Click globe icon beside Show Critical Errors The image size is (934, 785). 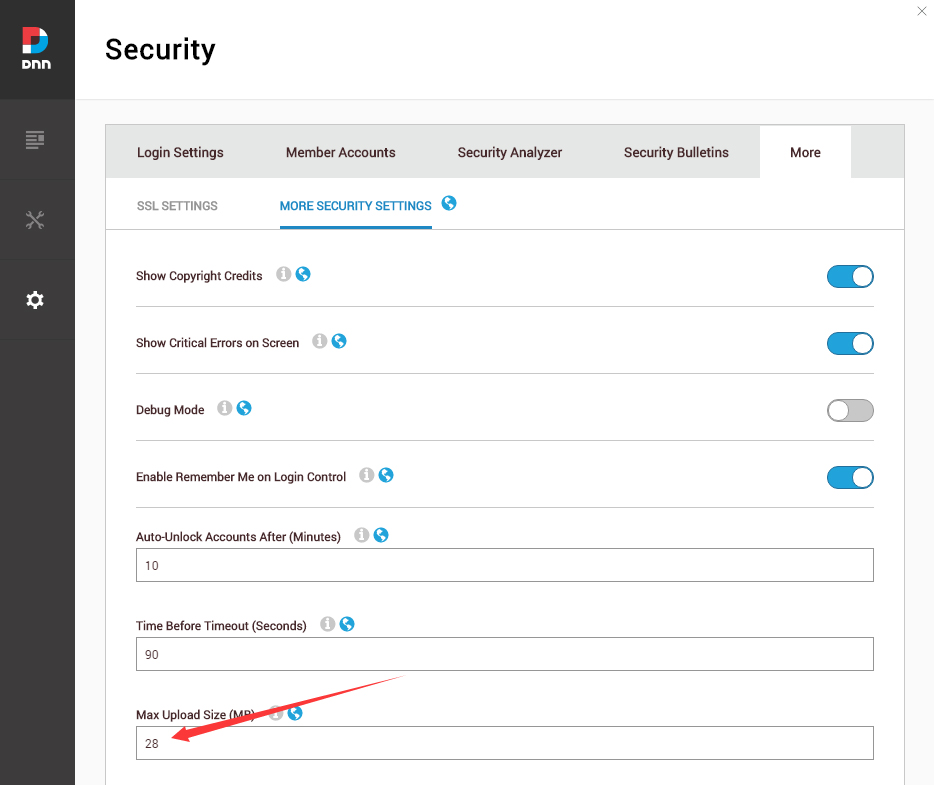[x=339, y=341]
